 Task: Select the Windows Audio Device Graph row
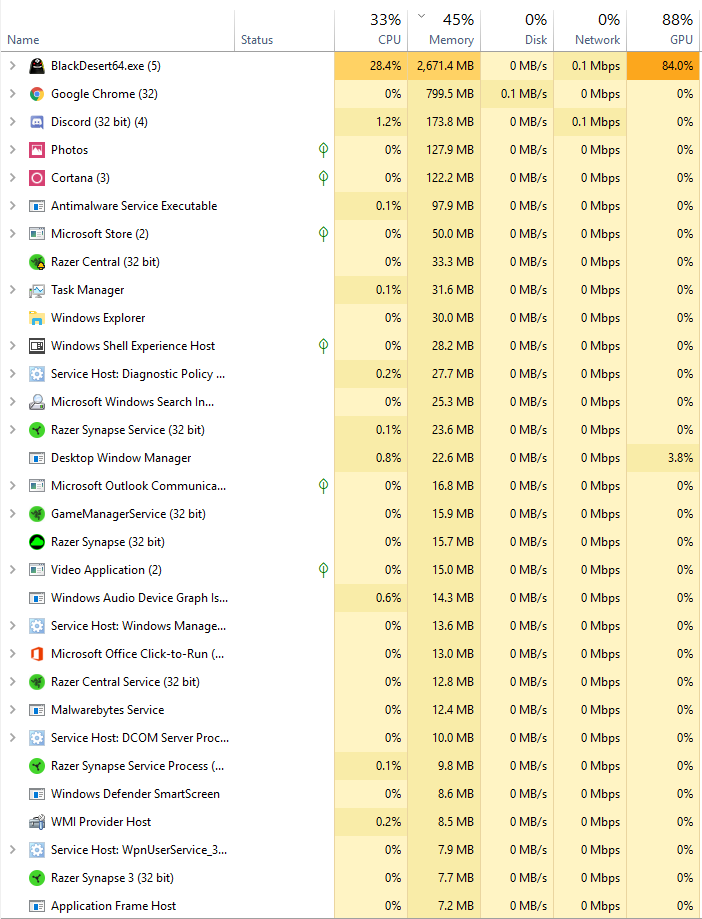[x=351, y=598]
